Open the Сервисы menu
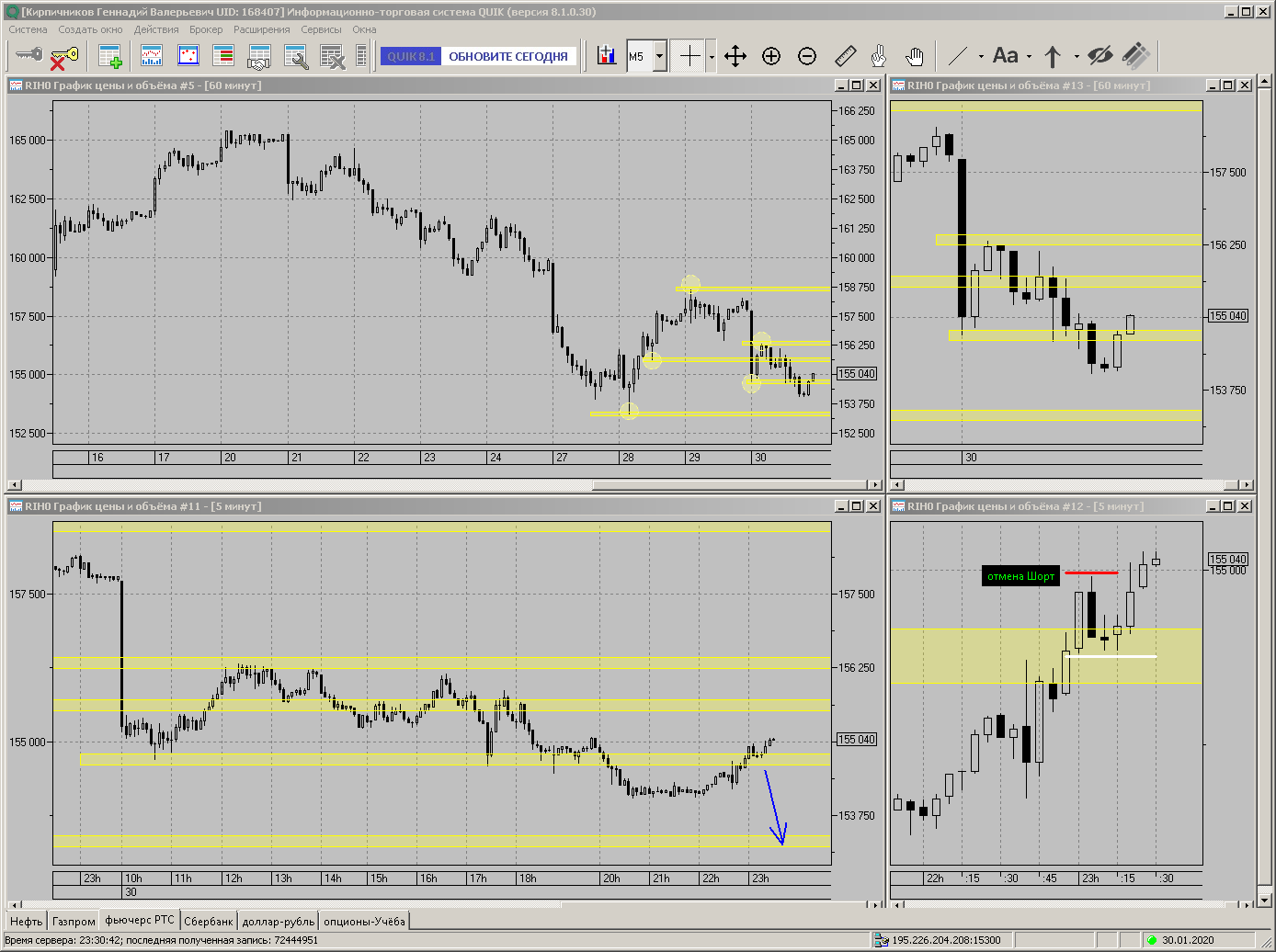This screenshot has width=1276, height=952. click(321, 29)
